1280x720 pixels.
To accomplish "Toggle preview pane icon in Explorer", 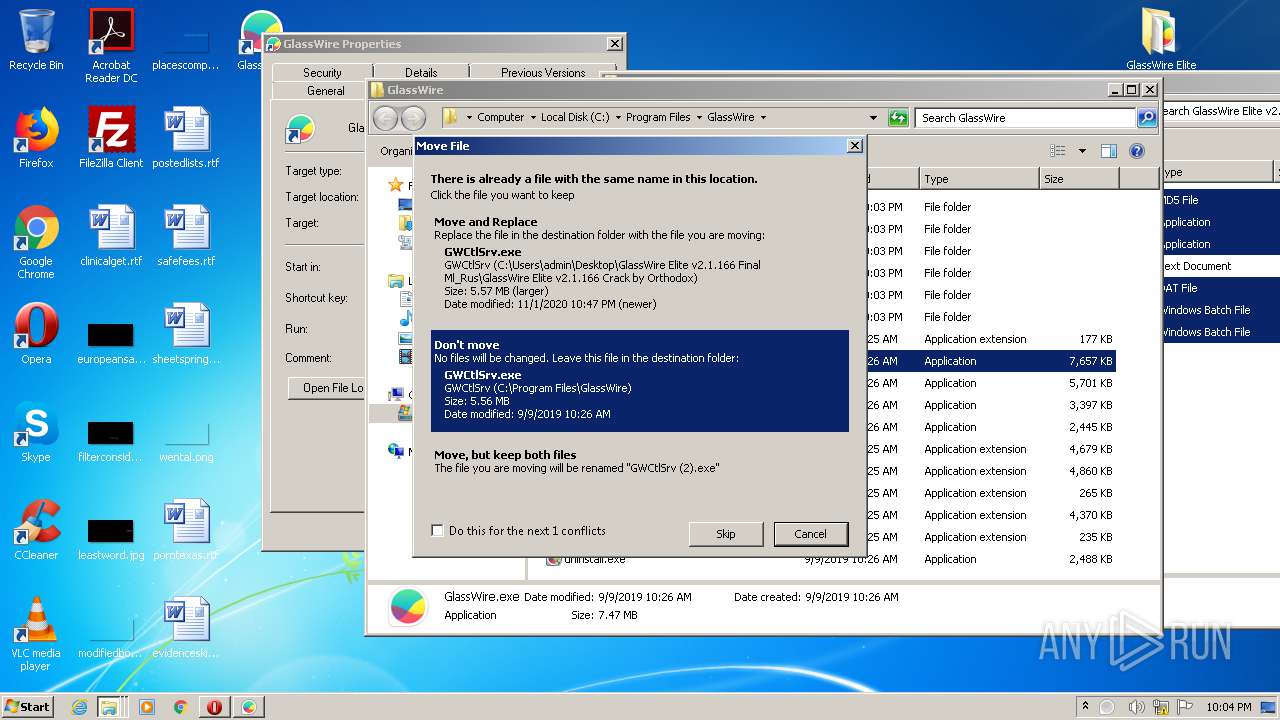I will [1108, 151].
